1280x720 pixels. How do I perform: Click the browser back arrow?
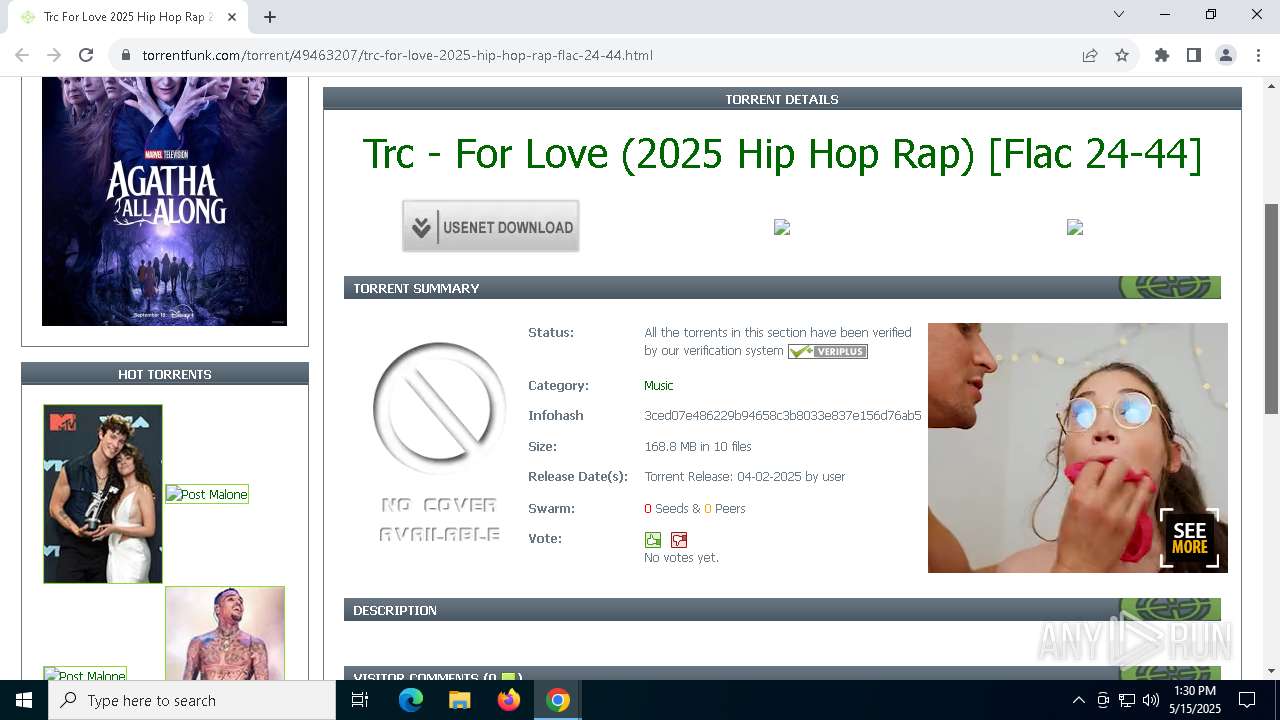tap(22, 55)
